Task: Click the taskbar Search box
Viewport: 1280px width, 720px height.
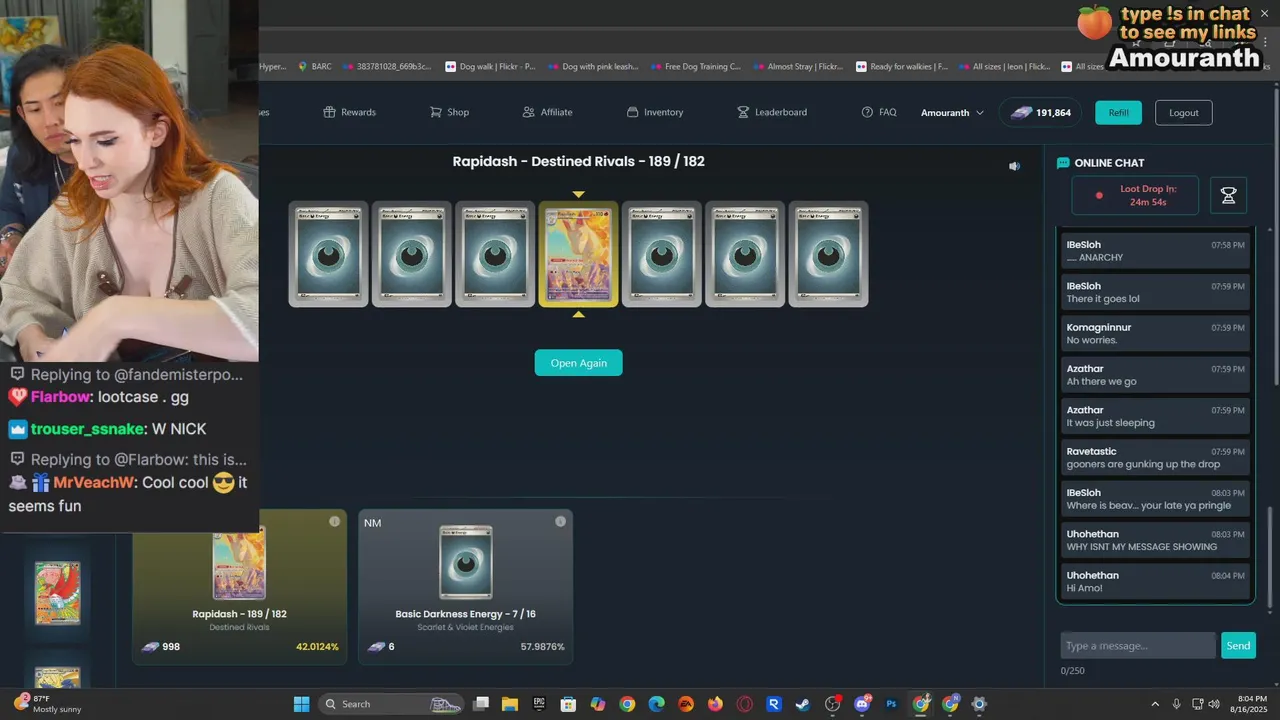Action: pyautogui.click(x=391, y=704)
